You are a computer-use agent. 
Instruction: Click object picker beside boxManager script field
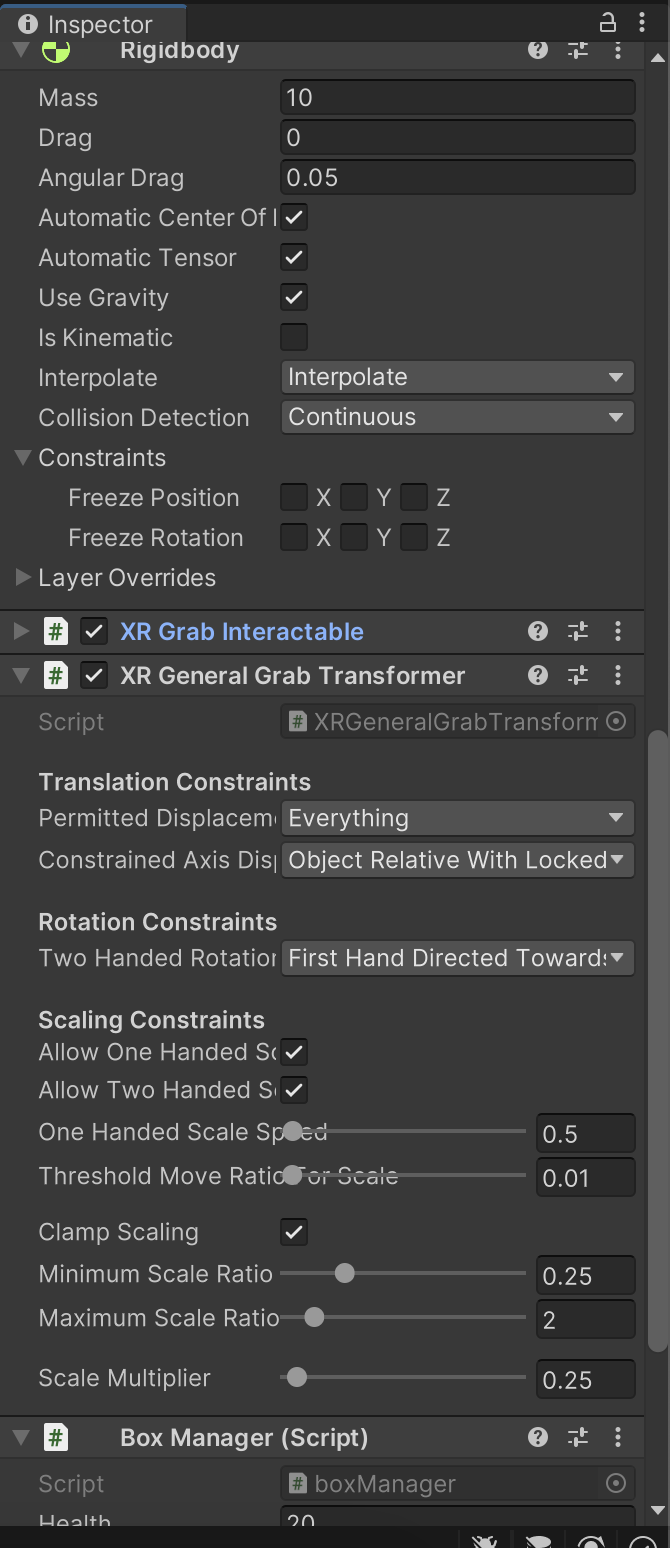click(616, 1483)
